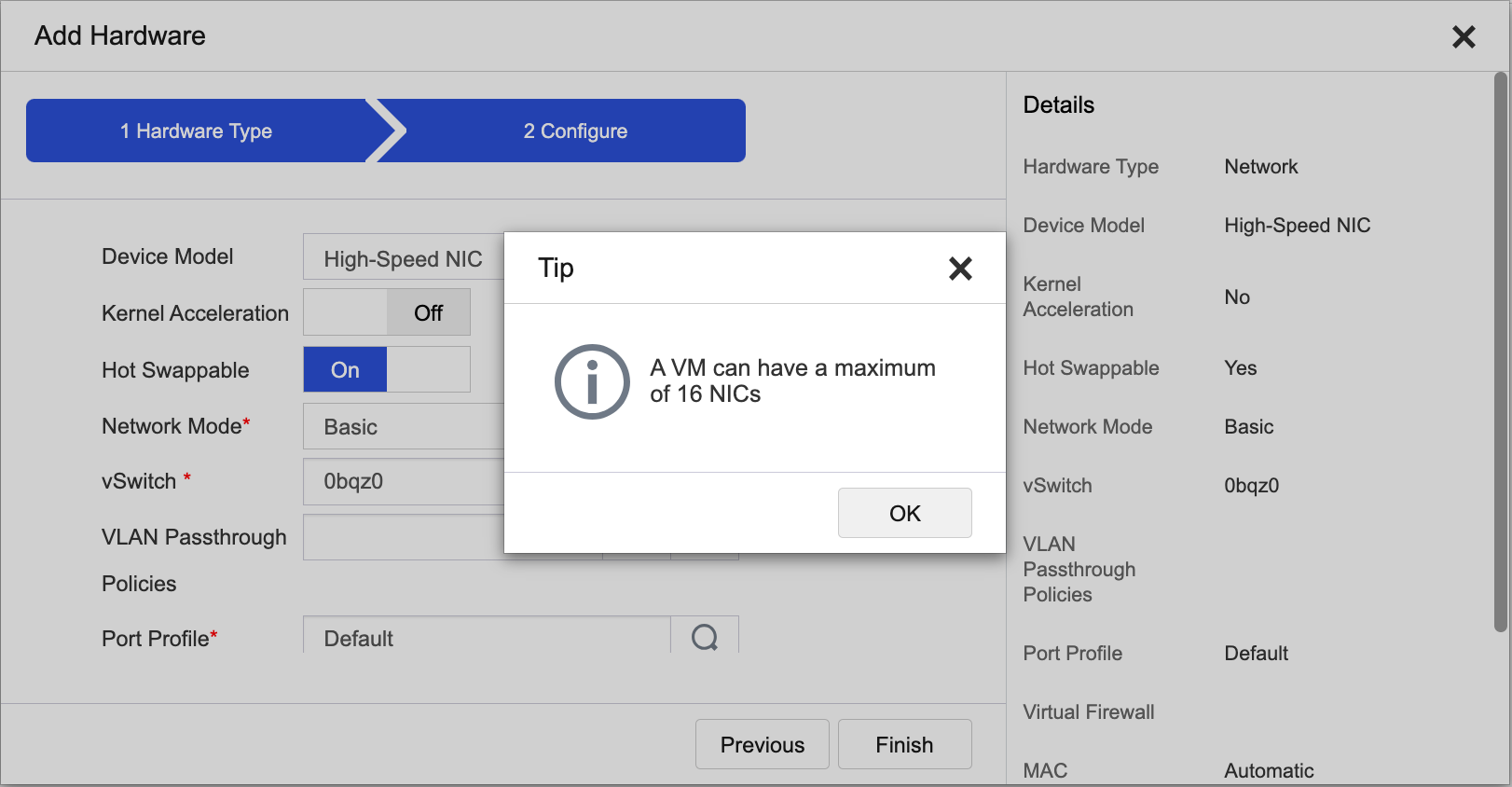Open the Network Mode Basic dropdown
This screenshot has width=1512, height=787.
[403, 427]
